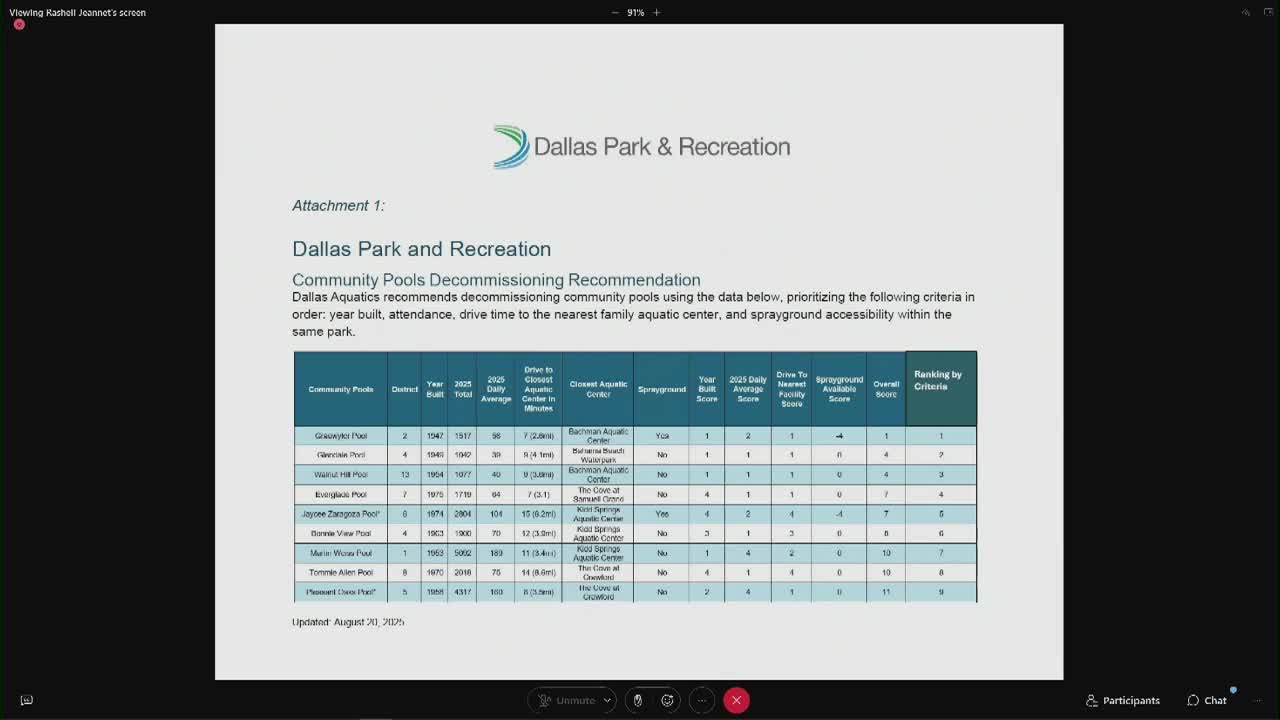
Task: Toggle closed captions icon at bottom left
Action: pyautogui.click(x=27, y=700)
